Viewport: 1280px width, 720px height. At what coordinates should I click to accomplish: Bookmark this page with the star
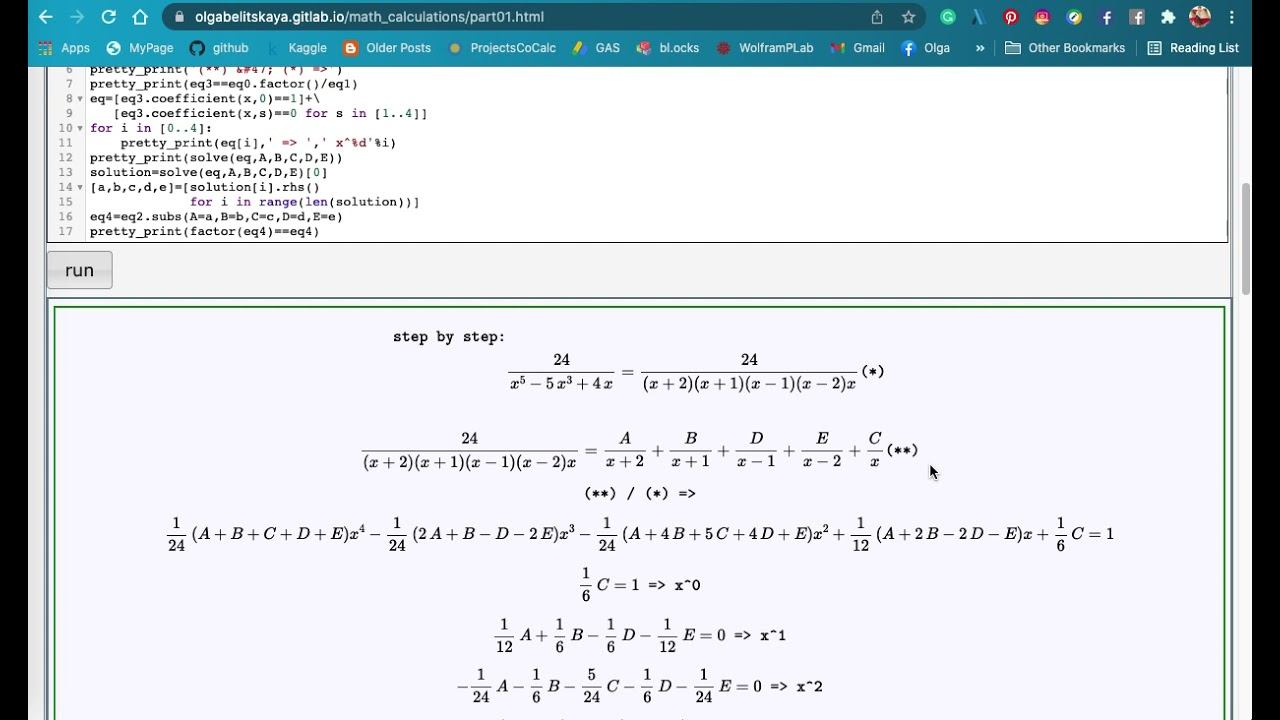[908, 17]
